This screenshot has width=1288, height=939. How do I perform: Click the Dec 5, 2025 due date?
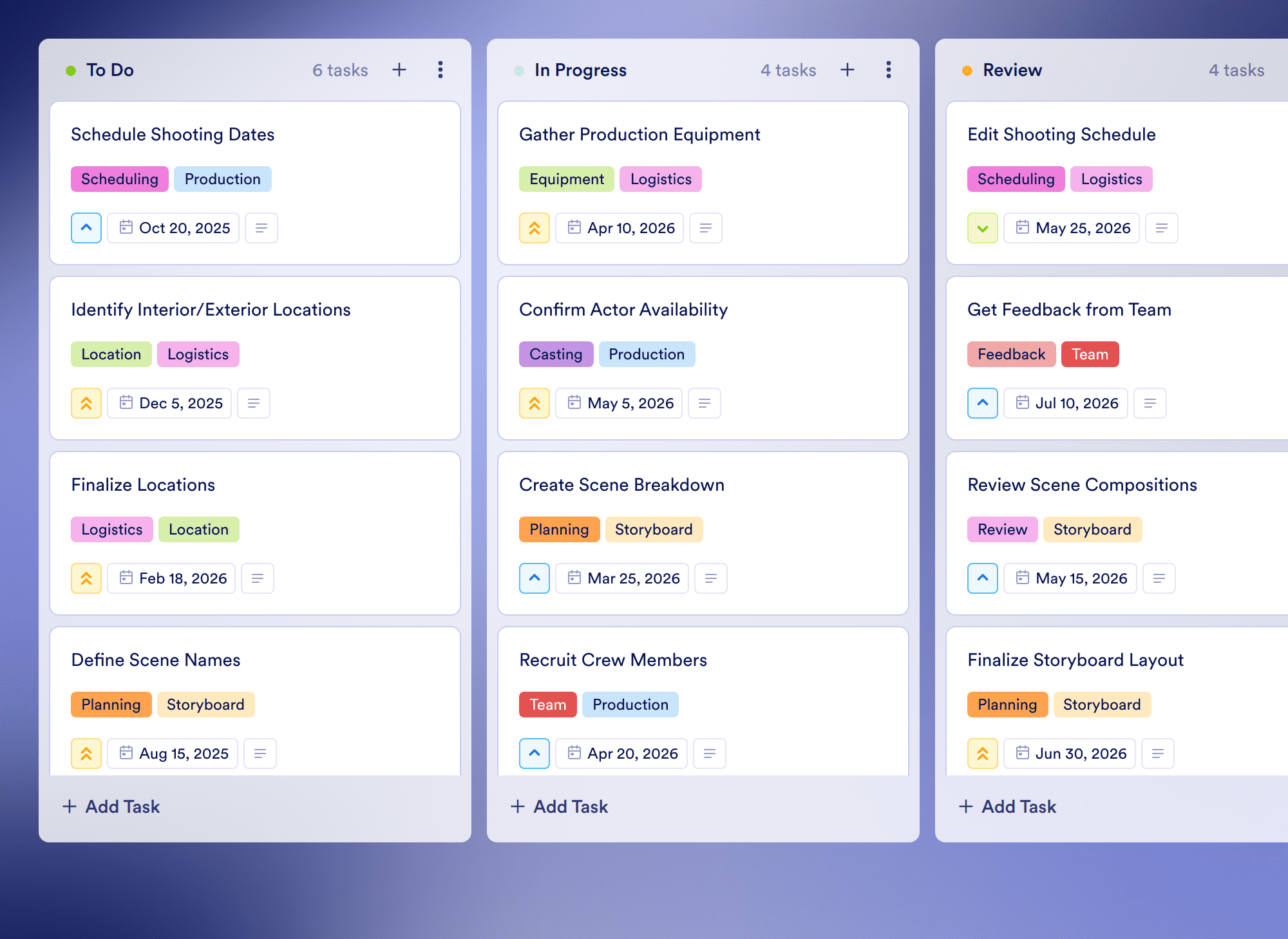[169, 403]
